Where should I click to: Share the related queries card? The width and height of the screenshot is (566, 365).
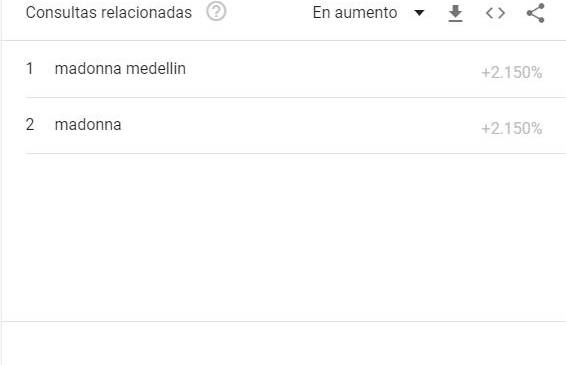click(x=536, y=13)
